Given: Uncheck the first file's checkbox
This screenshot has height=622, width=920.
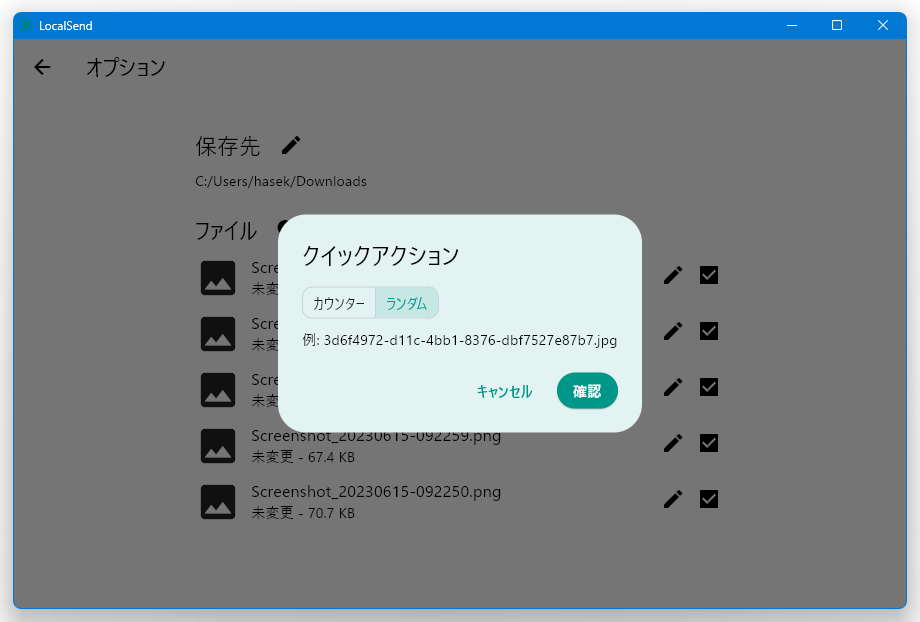Looking at the screenshot, I should pos(709,275).
